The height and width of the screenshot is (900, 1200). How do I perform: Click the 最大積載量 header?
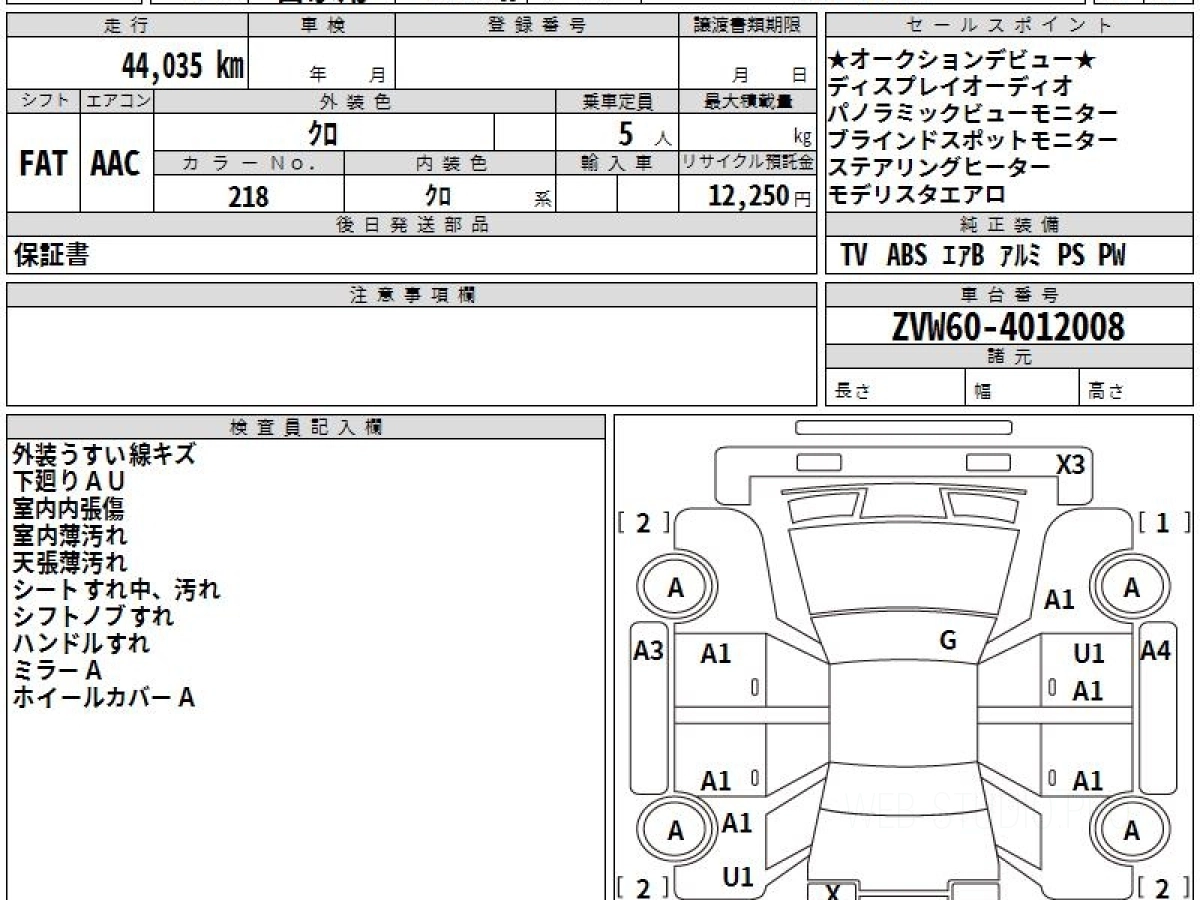coord(748,101)
